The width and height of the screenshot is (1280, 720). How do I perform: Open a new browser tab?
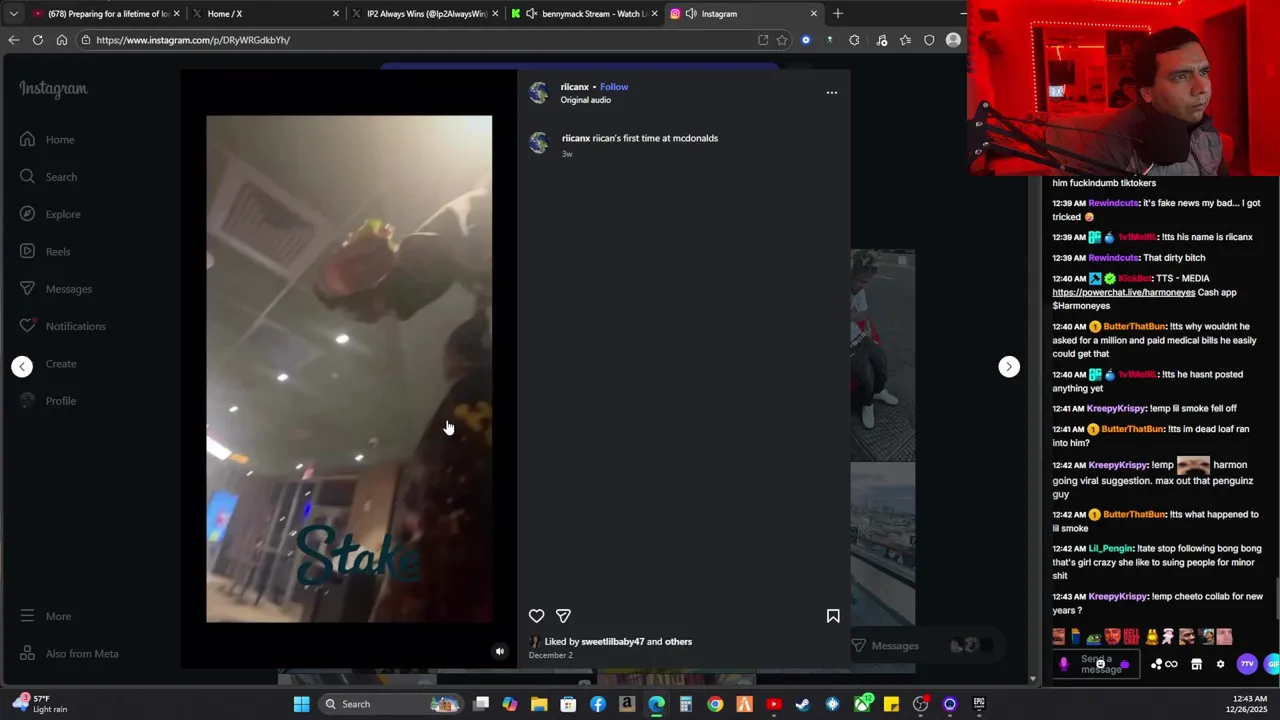(x=838, y=14)
